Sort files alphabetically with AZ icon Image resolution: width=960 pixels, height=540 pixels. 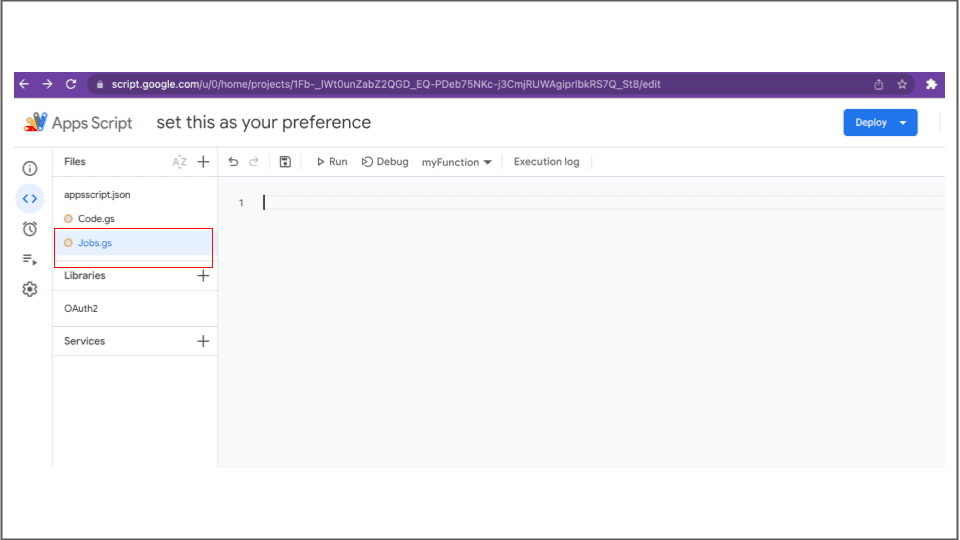180,162
